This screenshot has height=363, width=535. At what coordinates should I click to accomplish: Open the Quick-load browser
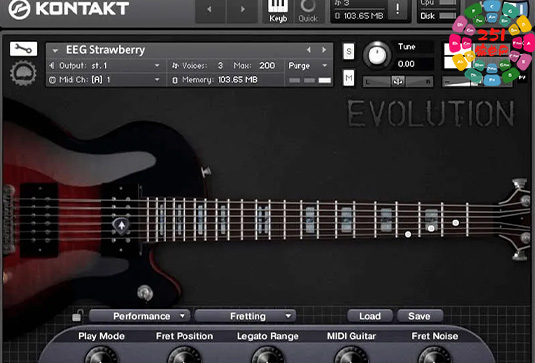[308, 11]
